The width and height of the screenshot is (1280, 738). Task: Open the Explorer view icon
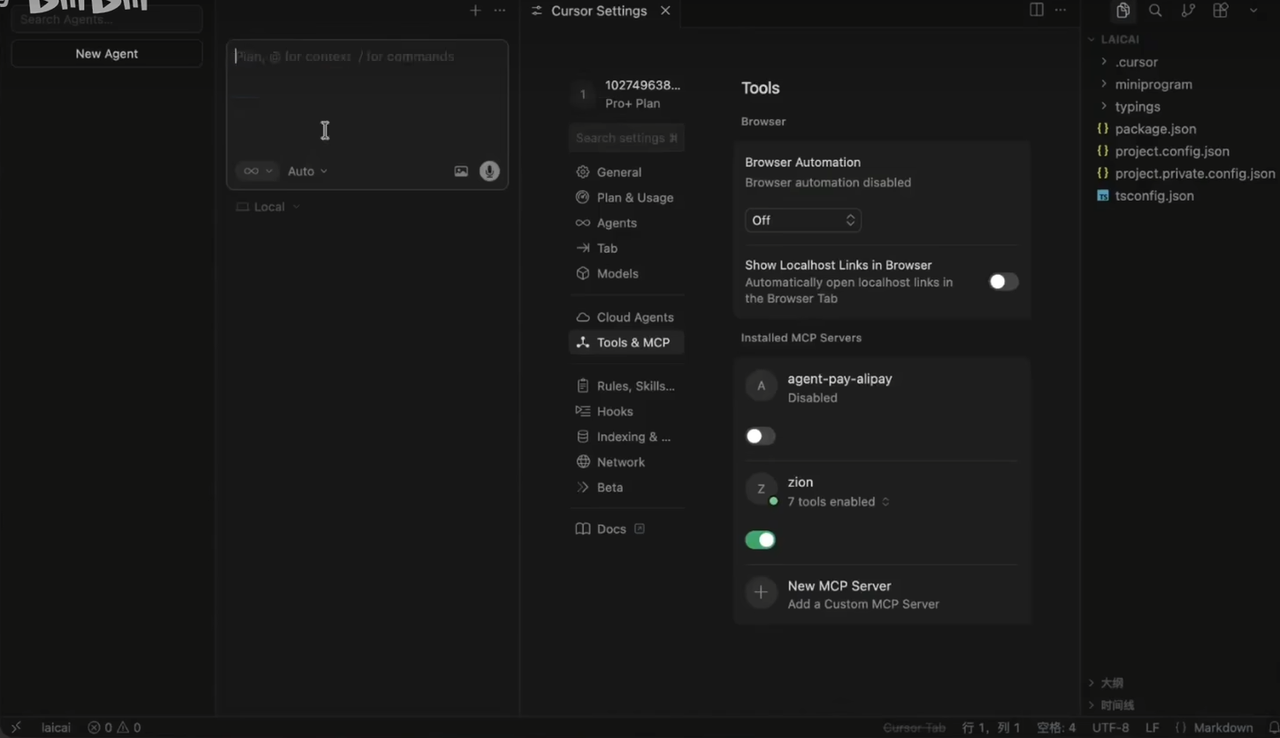pos(1123,10)
